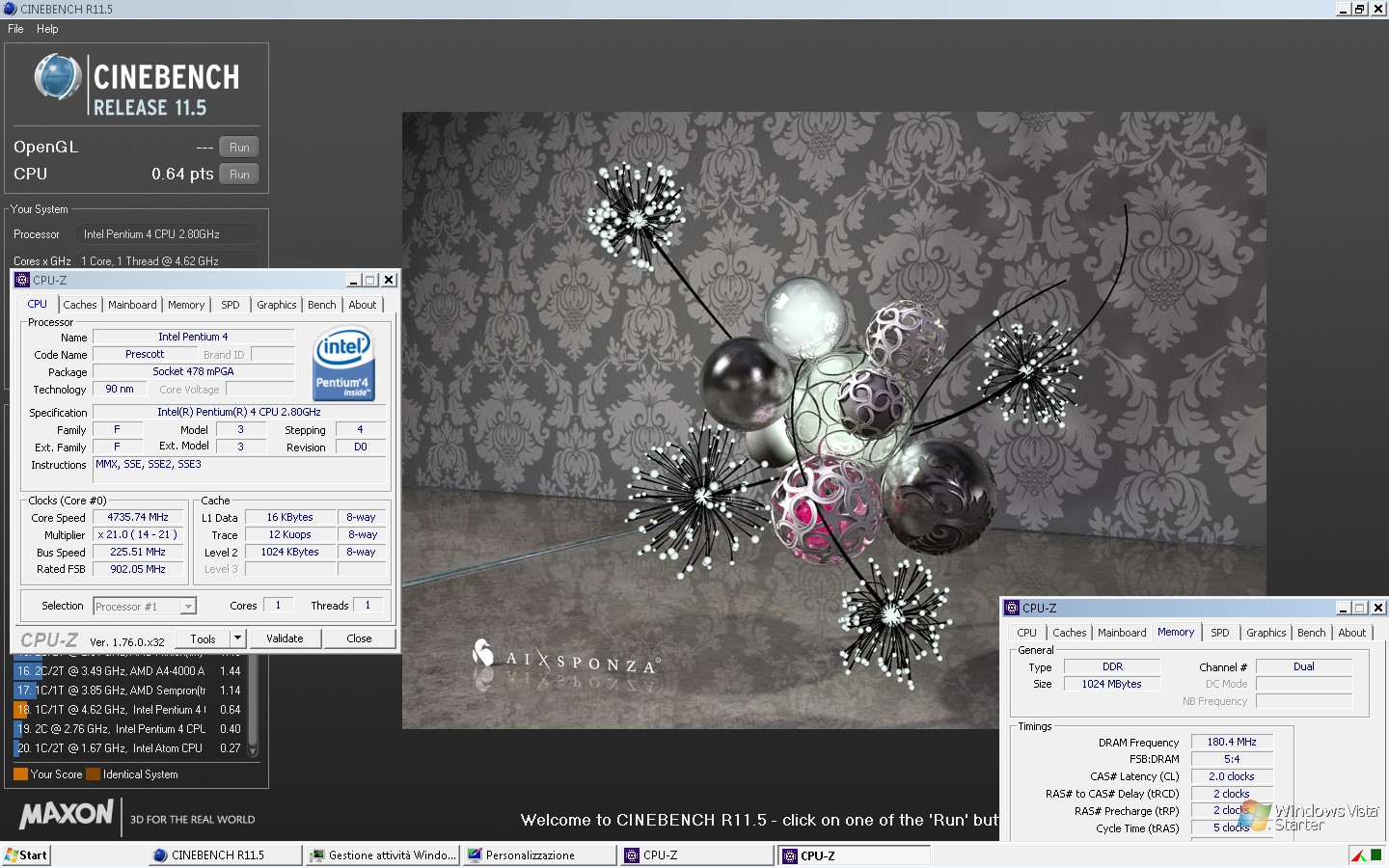Switch to Caches tab in the Memory CPU-Z window
Screen dimensions: 1389x868
(x=1070, y=633)
